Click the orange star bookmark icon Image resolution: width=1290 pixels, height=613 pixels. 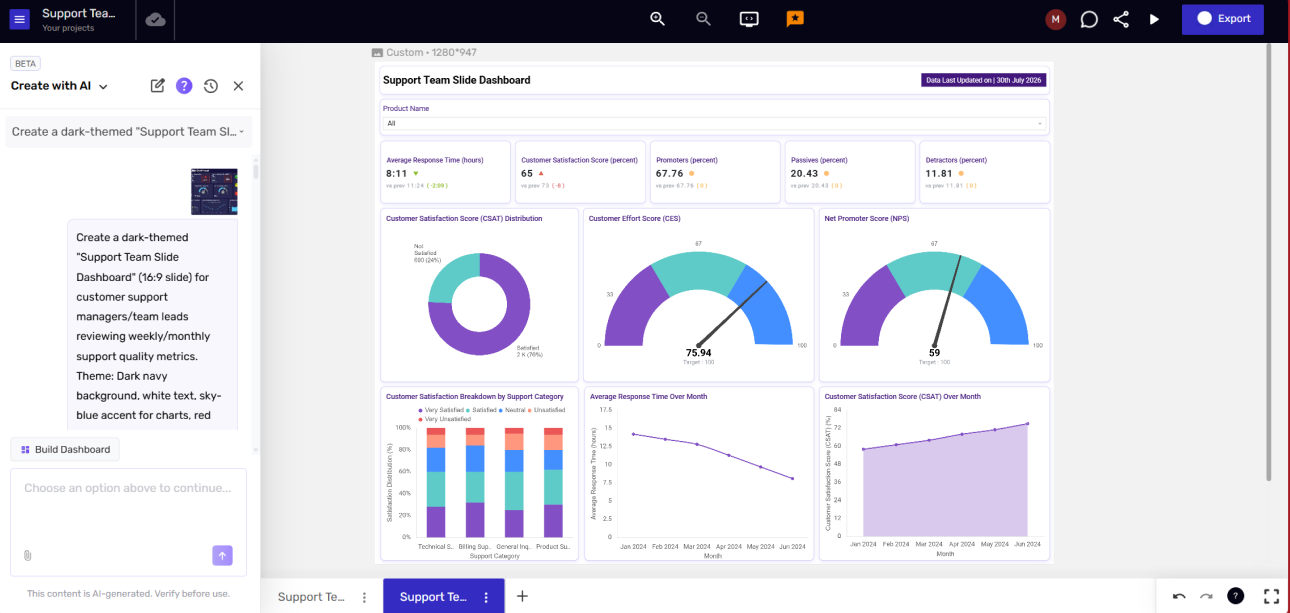point(795,19)
